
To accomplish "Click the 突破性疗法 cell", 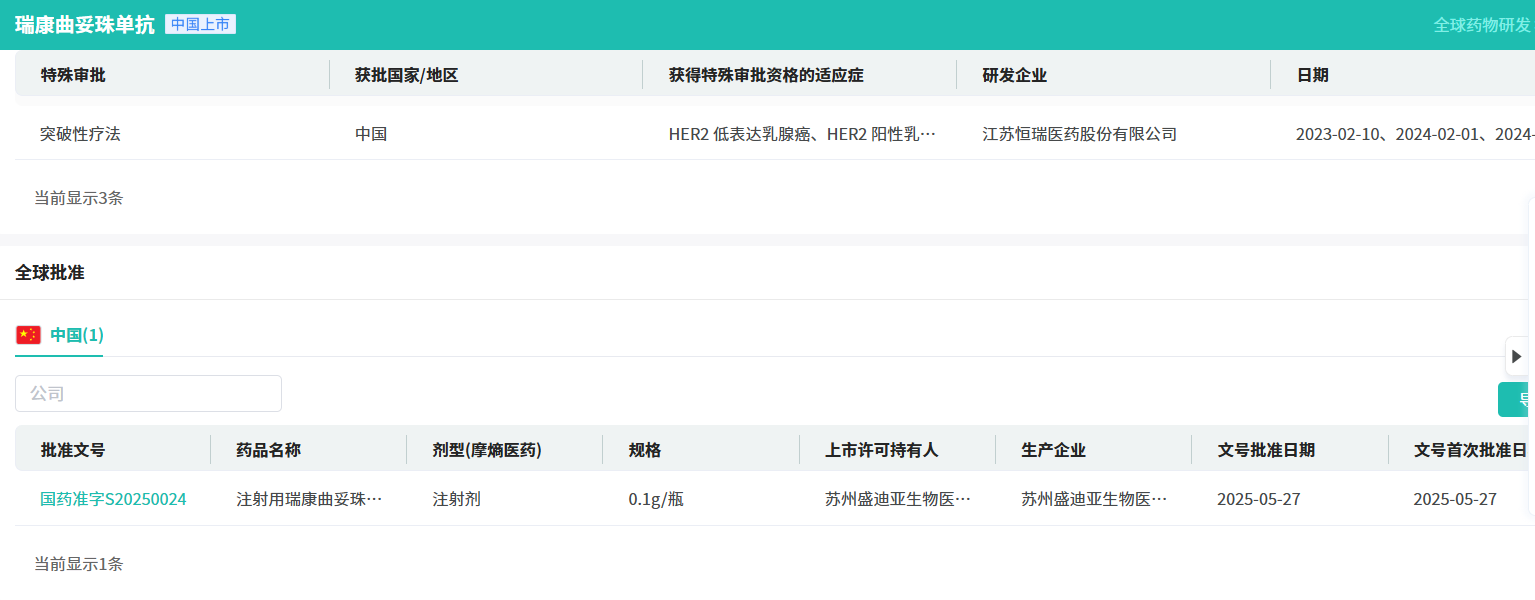I will tap(80, 134).
